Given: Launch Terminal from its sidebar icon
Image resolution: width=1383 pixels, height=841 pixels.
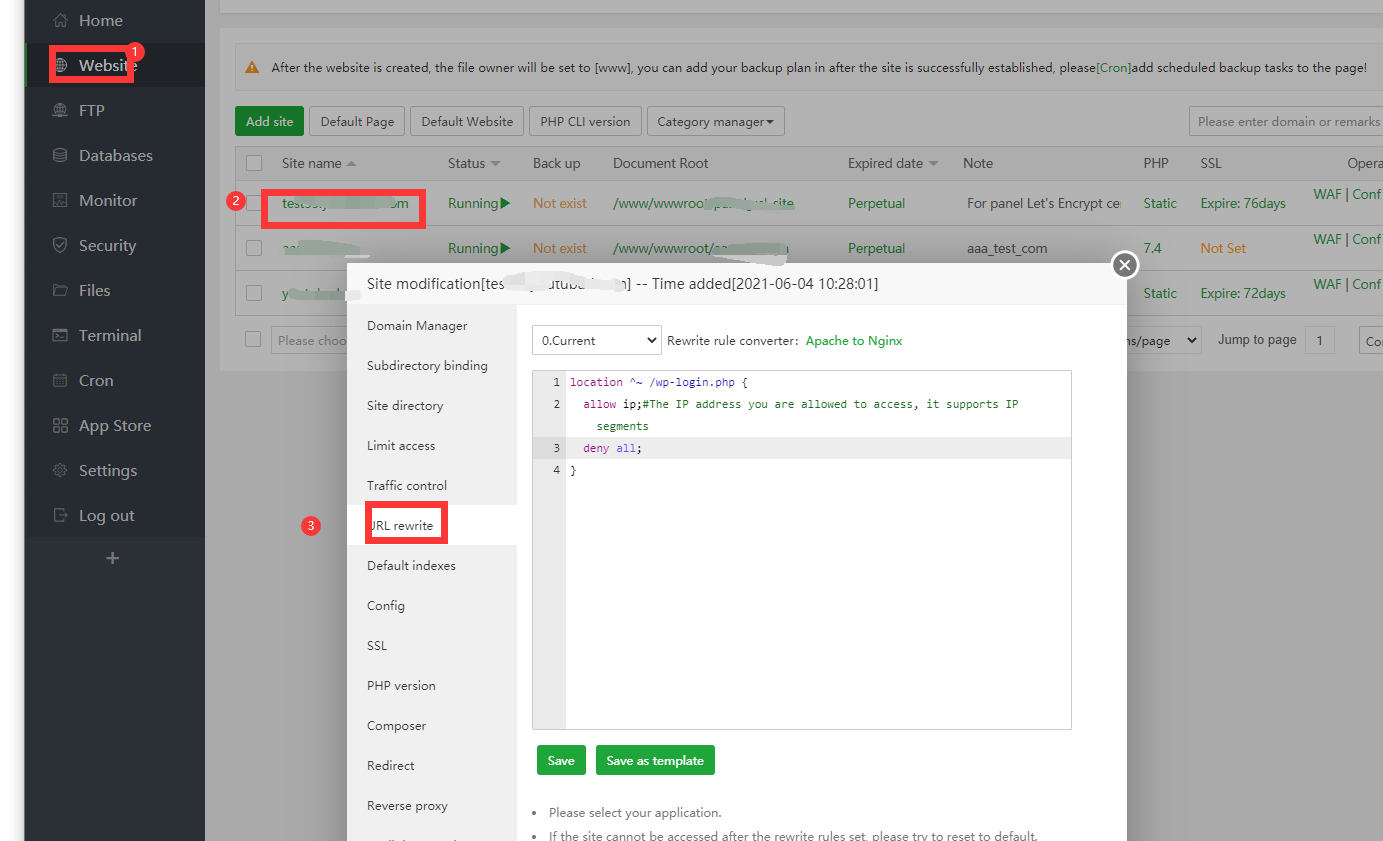Looking at the screenshot, I should point(61,336).
